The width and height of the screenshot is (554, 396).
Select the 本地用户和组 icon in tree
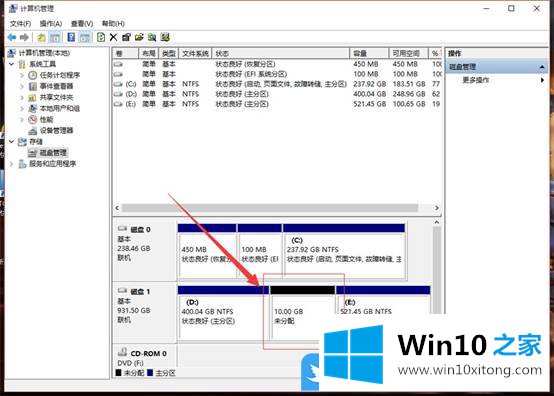[33, 108]
